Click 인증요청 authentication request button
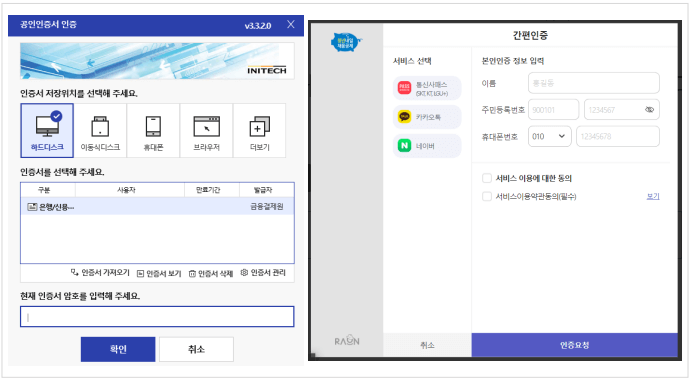692x378 pixels. coord(575,345)
